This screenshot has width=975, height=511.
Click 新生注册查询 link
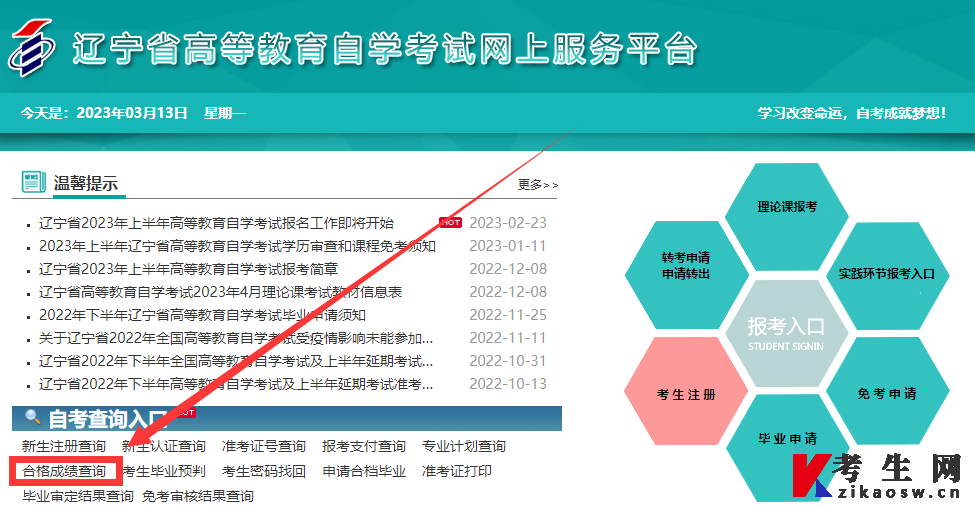point(64,446)
